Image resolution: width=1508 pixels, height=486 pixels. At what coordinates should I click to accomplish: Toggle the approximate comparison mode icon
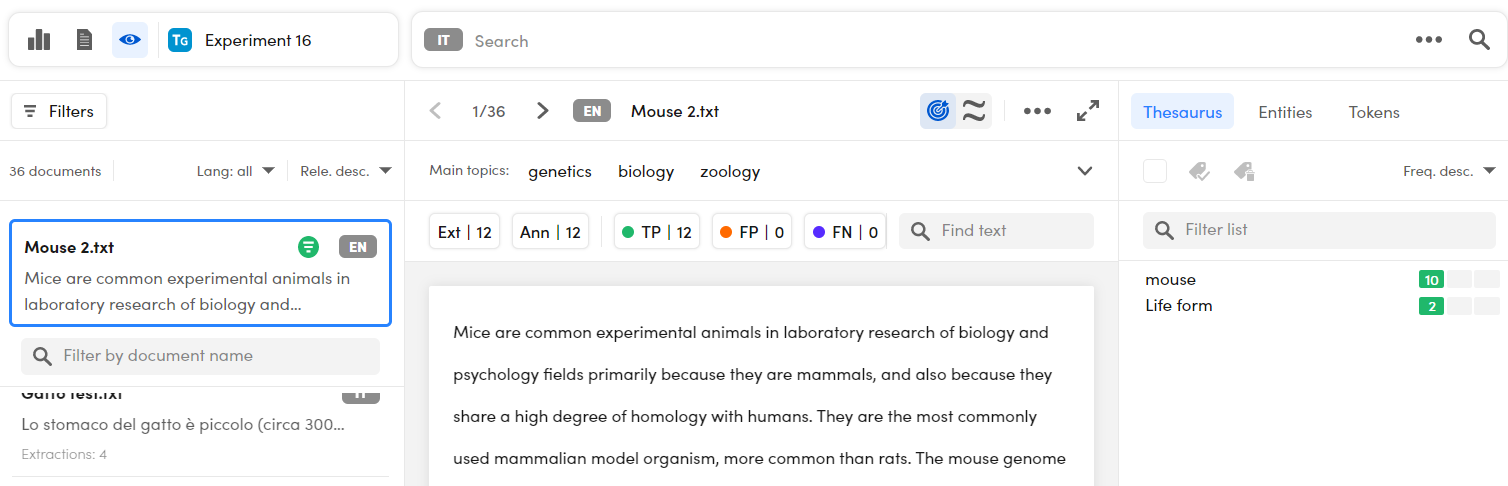(974, 111)
